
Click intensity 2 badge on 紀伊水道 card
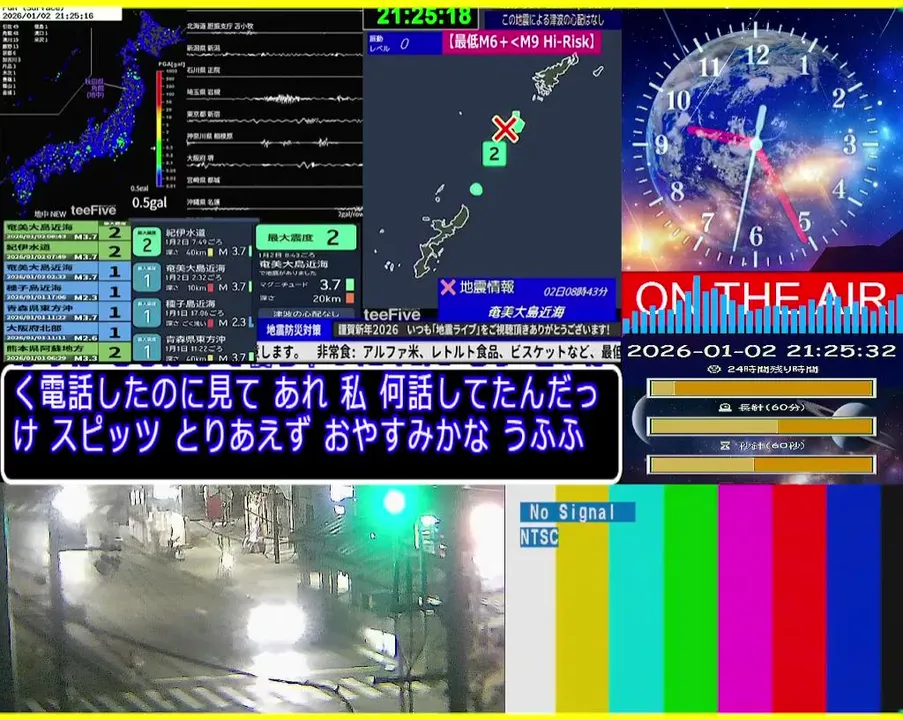(x=147, y=244)
